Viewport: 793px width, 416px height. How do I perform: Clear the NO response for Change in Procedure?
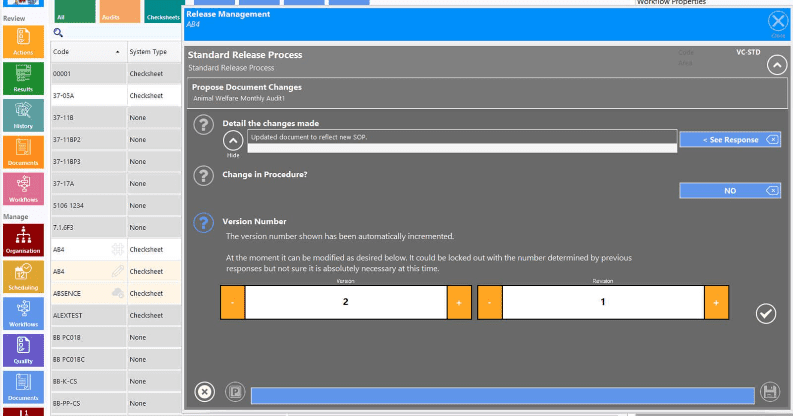pyautogui.click(x=772, y=190)
